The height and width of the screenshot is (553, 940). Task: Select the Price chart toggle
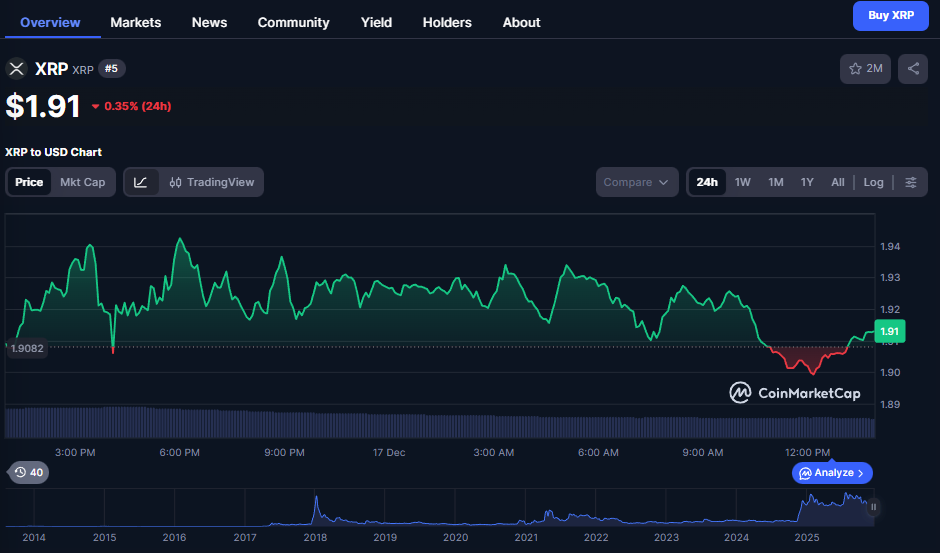(x=29, y=182)
